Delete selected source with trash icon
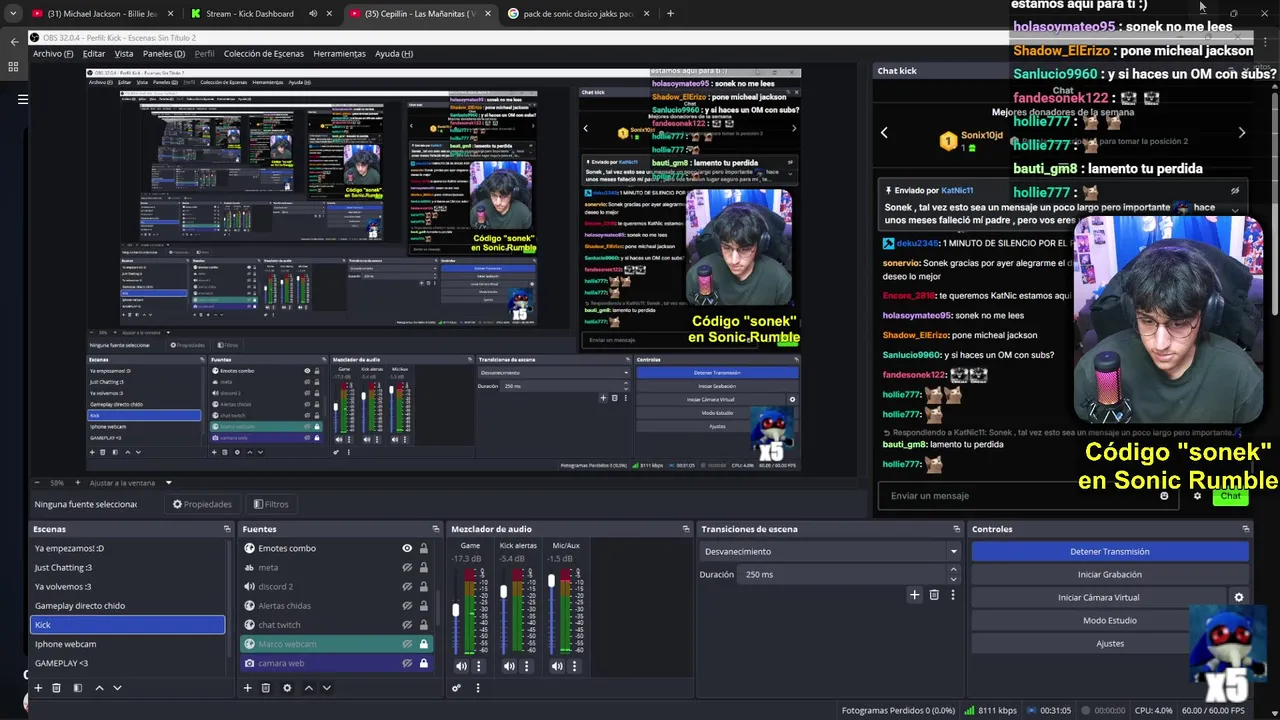 pyautogui.click(x=265, y=688)
